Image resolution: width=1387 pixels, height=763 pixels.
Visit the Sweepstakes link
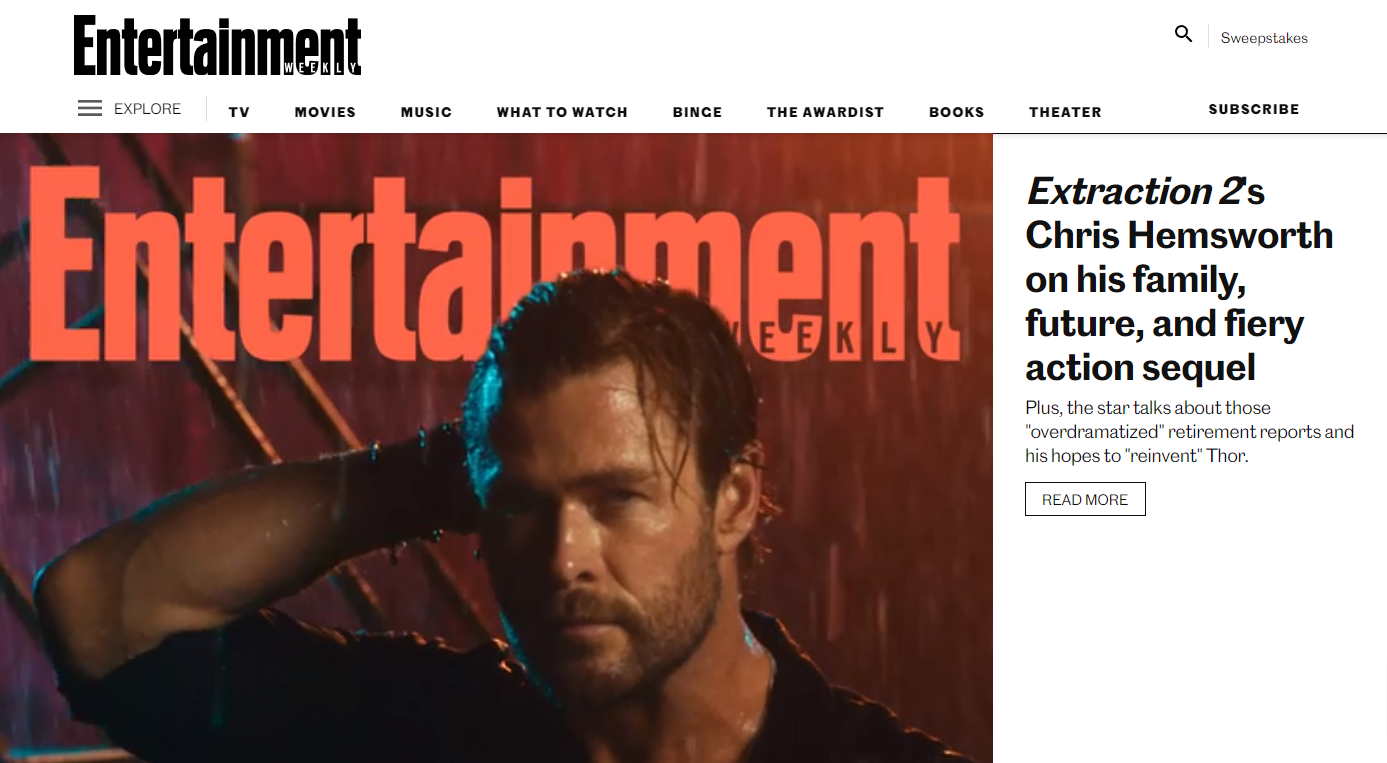[x=1264, y=38]
